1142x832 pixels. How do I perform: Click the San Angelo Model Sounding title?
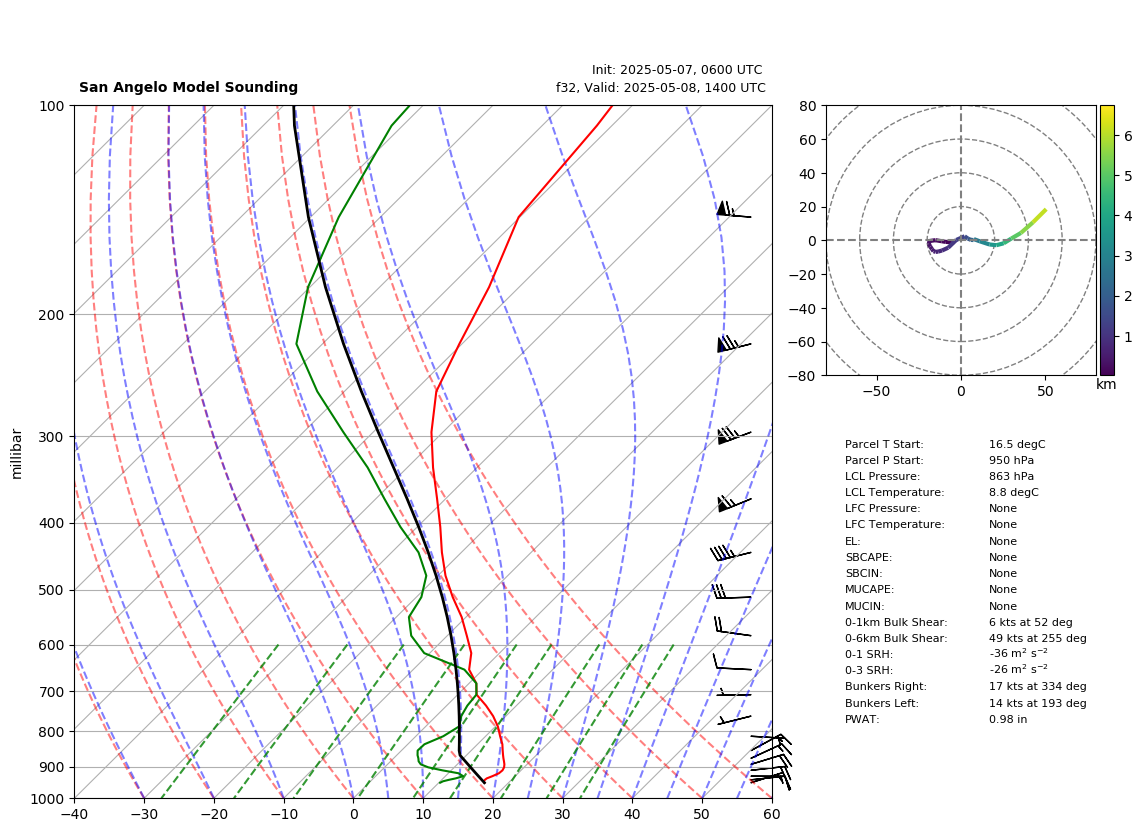coord(189,87)
